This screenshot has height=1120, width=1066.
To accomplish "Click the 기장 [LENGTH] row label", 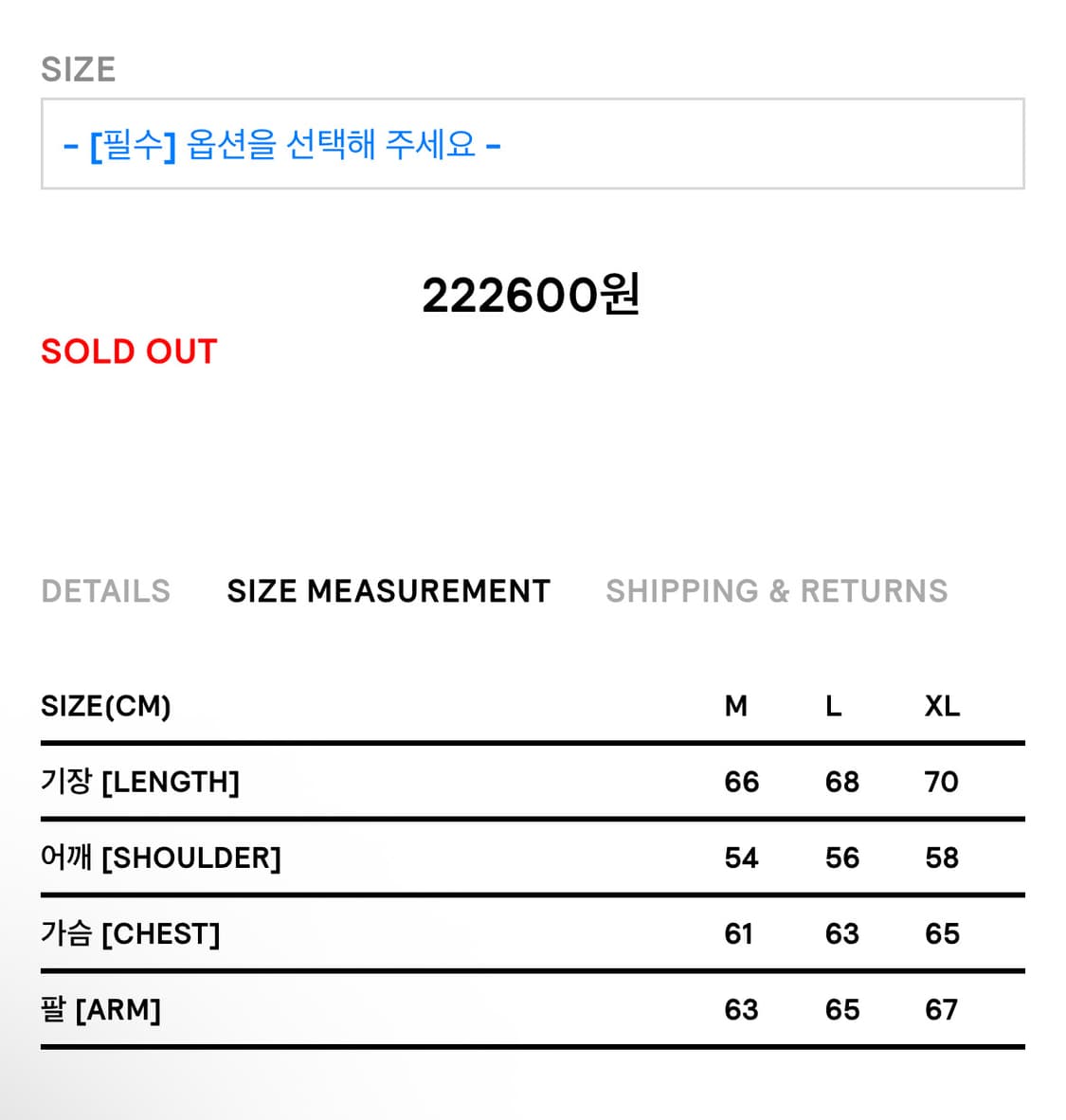I will coord(139,781).
